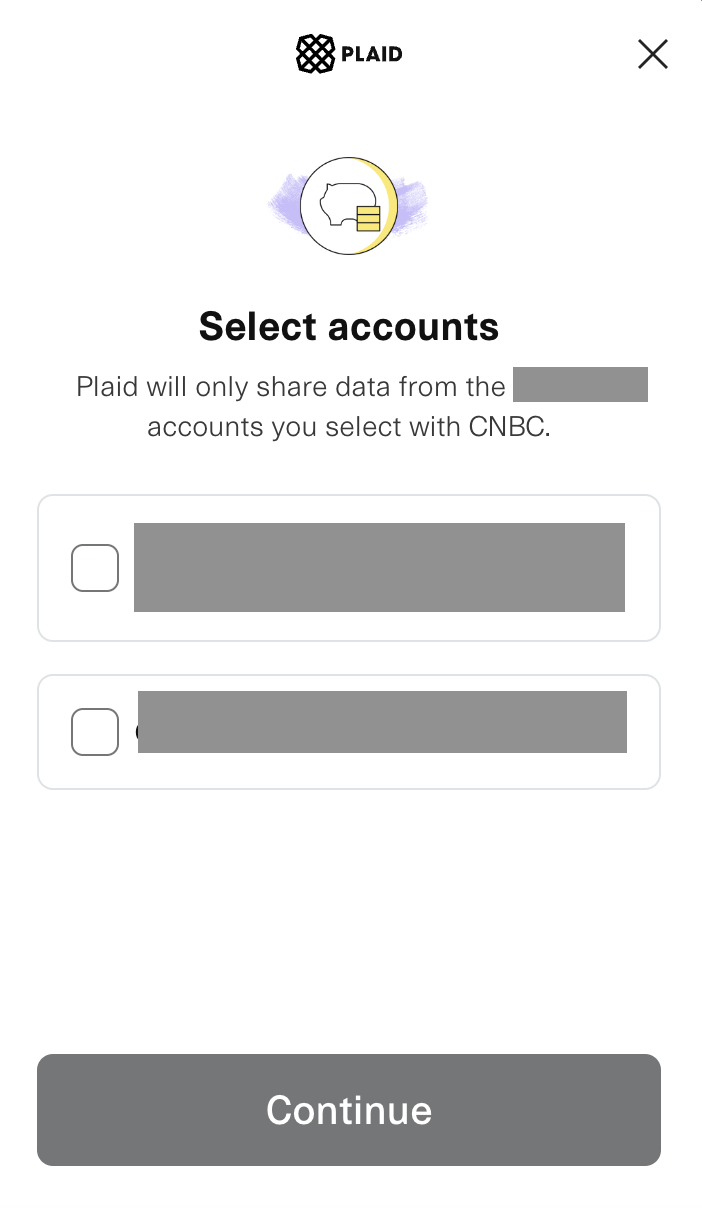This screenshot has width=702, height=1208.
Task: Check the second account checkbox
Action: [x=95, y=732]
